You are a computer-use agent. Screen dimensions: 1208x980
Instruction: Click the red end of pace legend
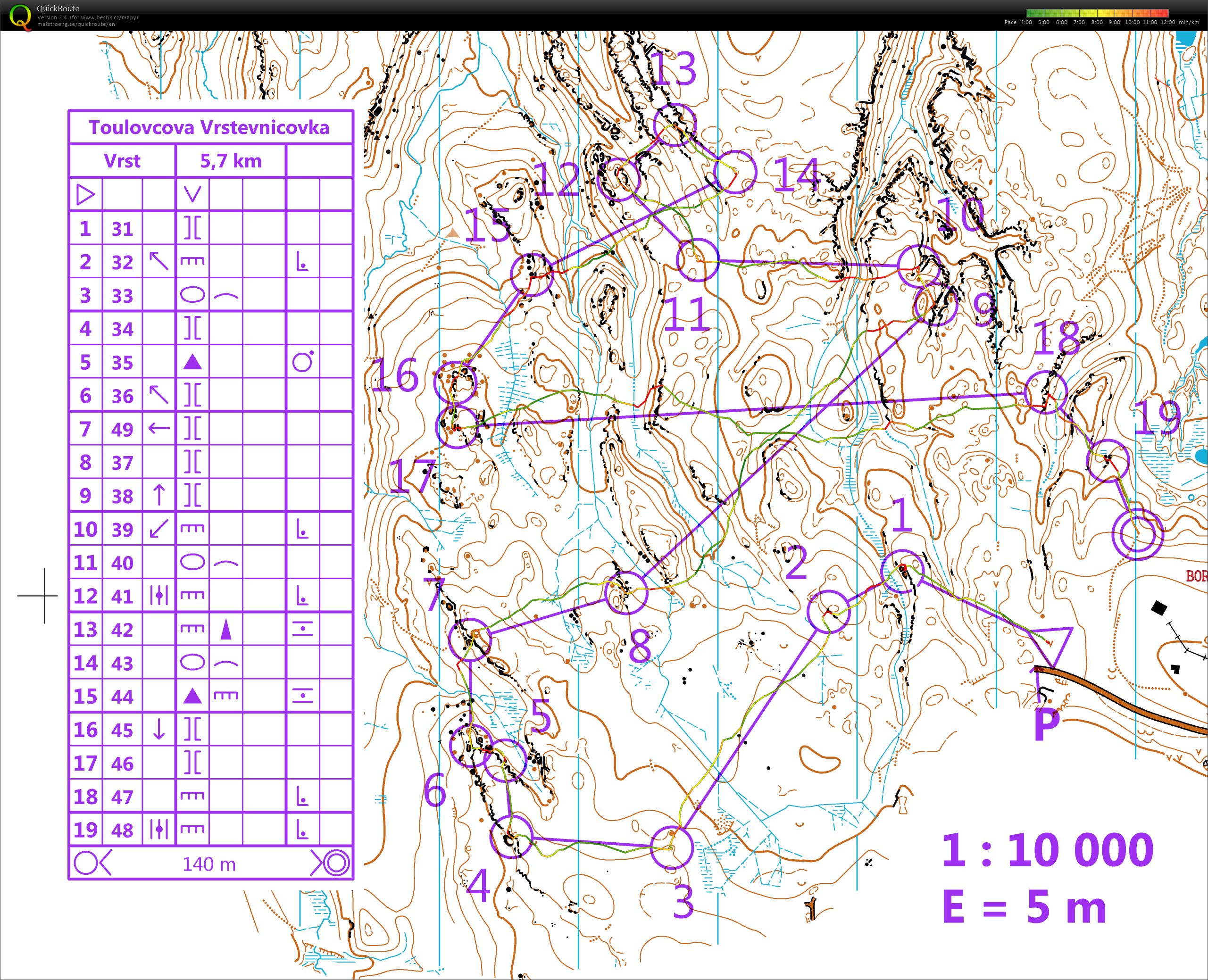[x=1165, y=13]
